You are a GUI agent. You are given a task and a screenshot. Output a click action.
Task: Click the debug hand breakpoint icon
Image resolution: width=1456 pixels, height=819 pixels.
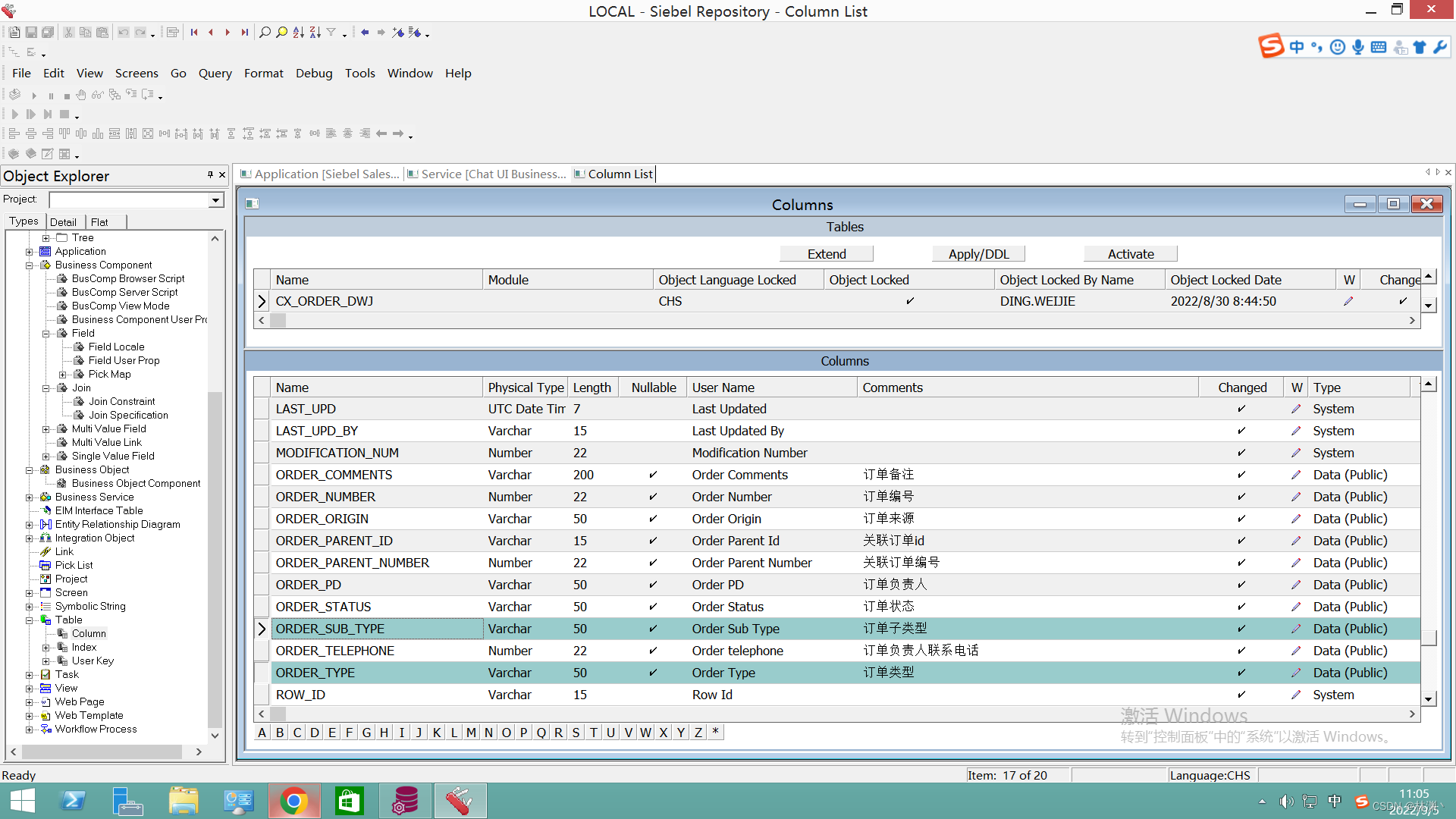click(x=81, y=96)
